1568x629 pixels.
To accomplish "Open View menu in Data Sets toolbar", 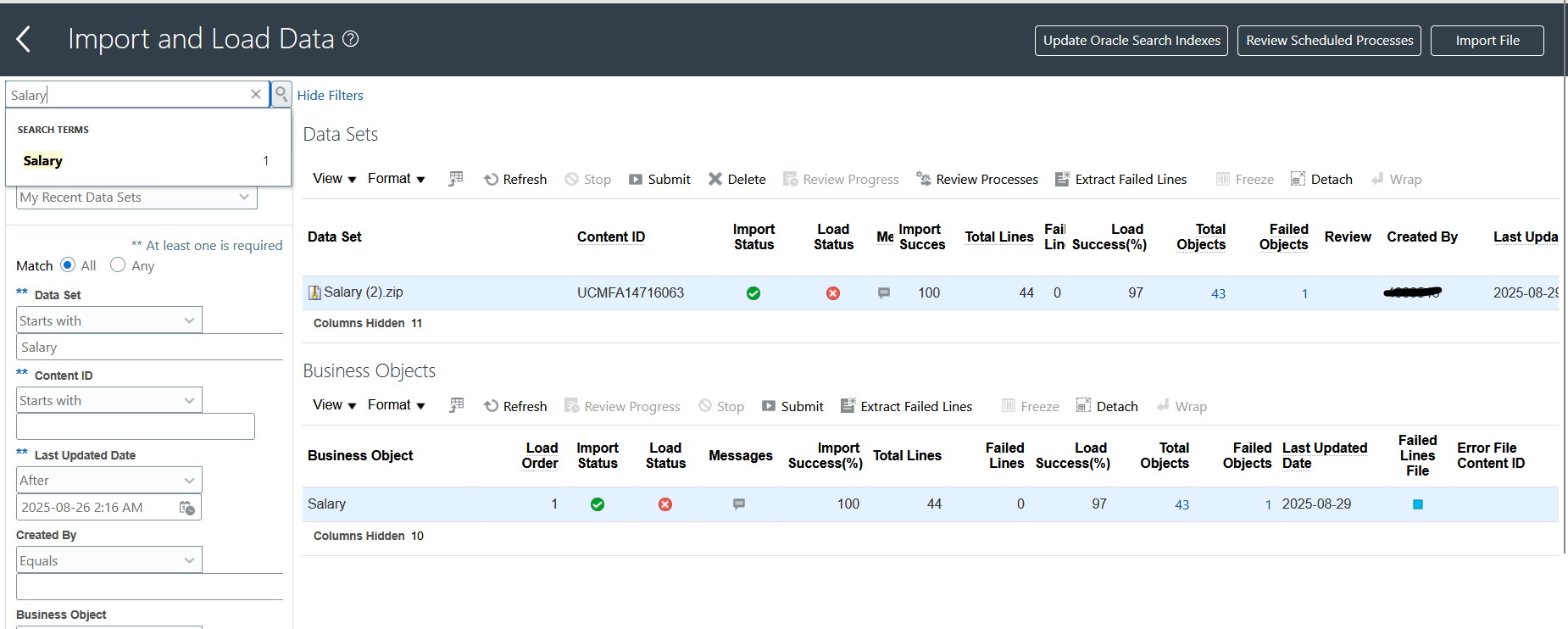I will pos(334,179).
